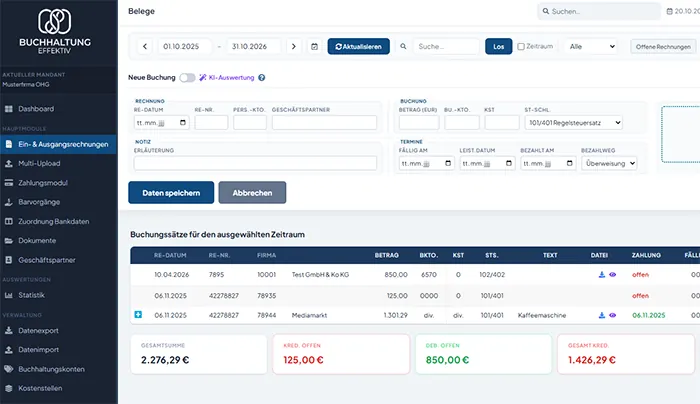
Task: Download file for Mediamarkt row
Action: (x=602, y=315)
